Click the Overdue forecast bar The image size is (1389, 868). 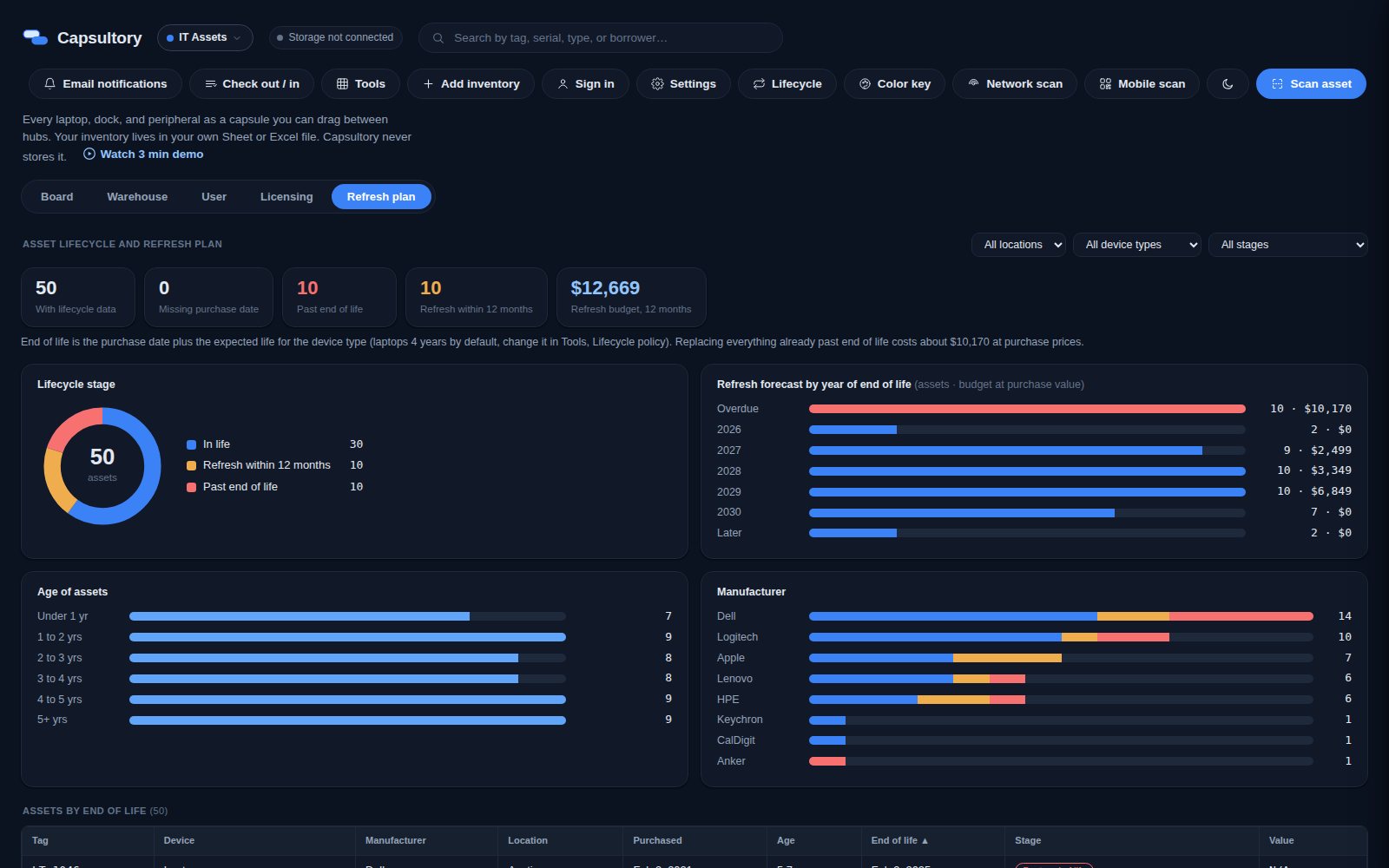(1027, 409)
